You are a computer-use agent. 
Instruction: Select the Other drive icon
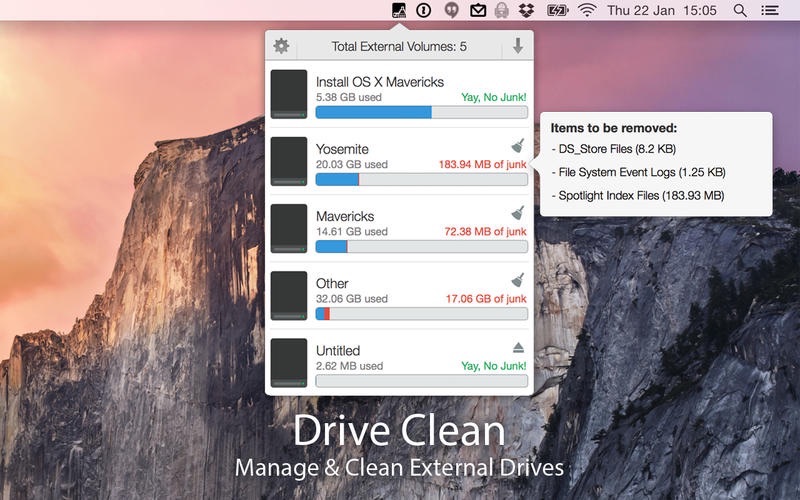coord(289,295)
